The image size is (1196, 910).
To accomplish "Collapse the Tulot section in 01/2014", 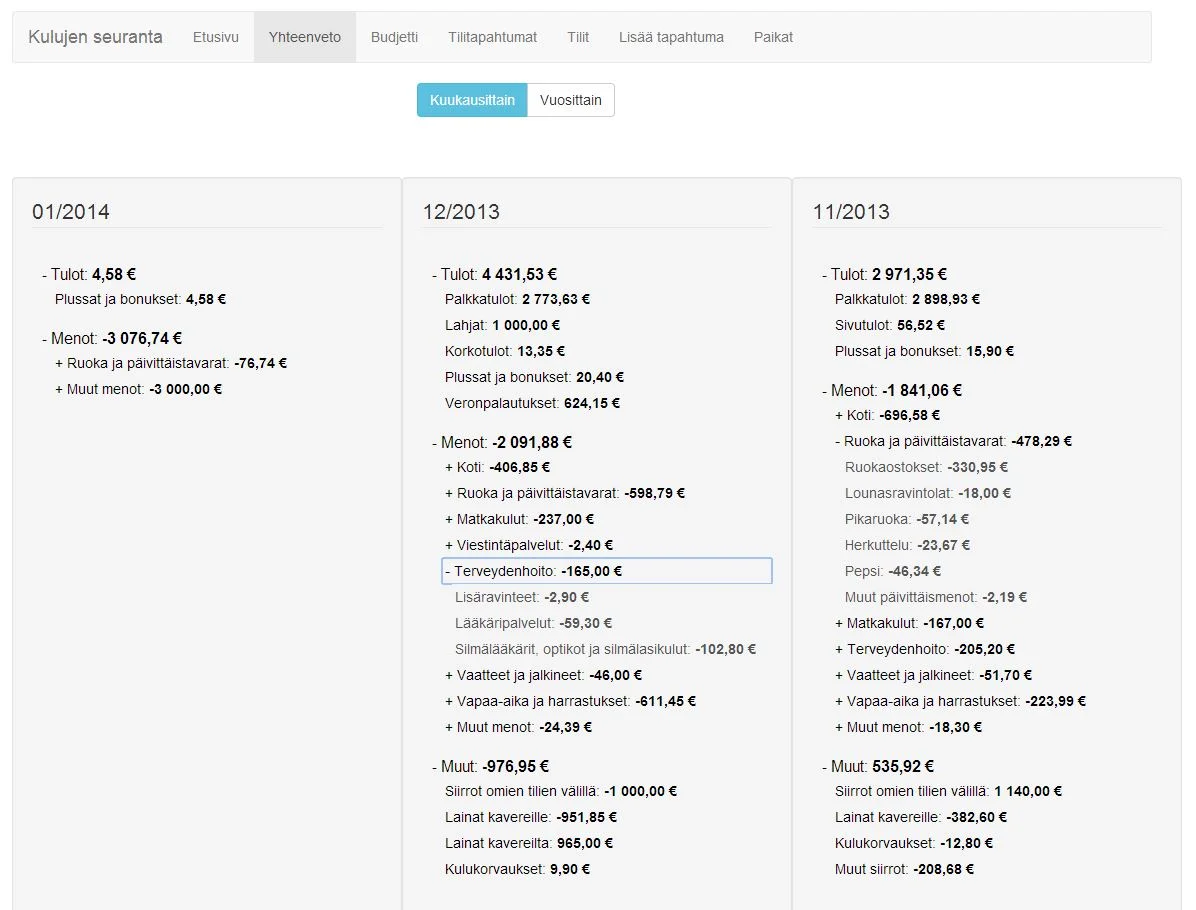I will [x=65, y=274].
